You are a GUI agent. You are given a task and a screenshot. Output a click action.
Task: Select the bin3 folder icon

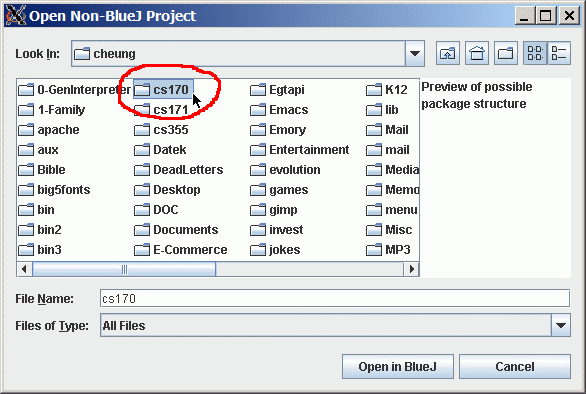(26, 250)
